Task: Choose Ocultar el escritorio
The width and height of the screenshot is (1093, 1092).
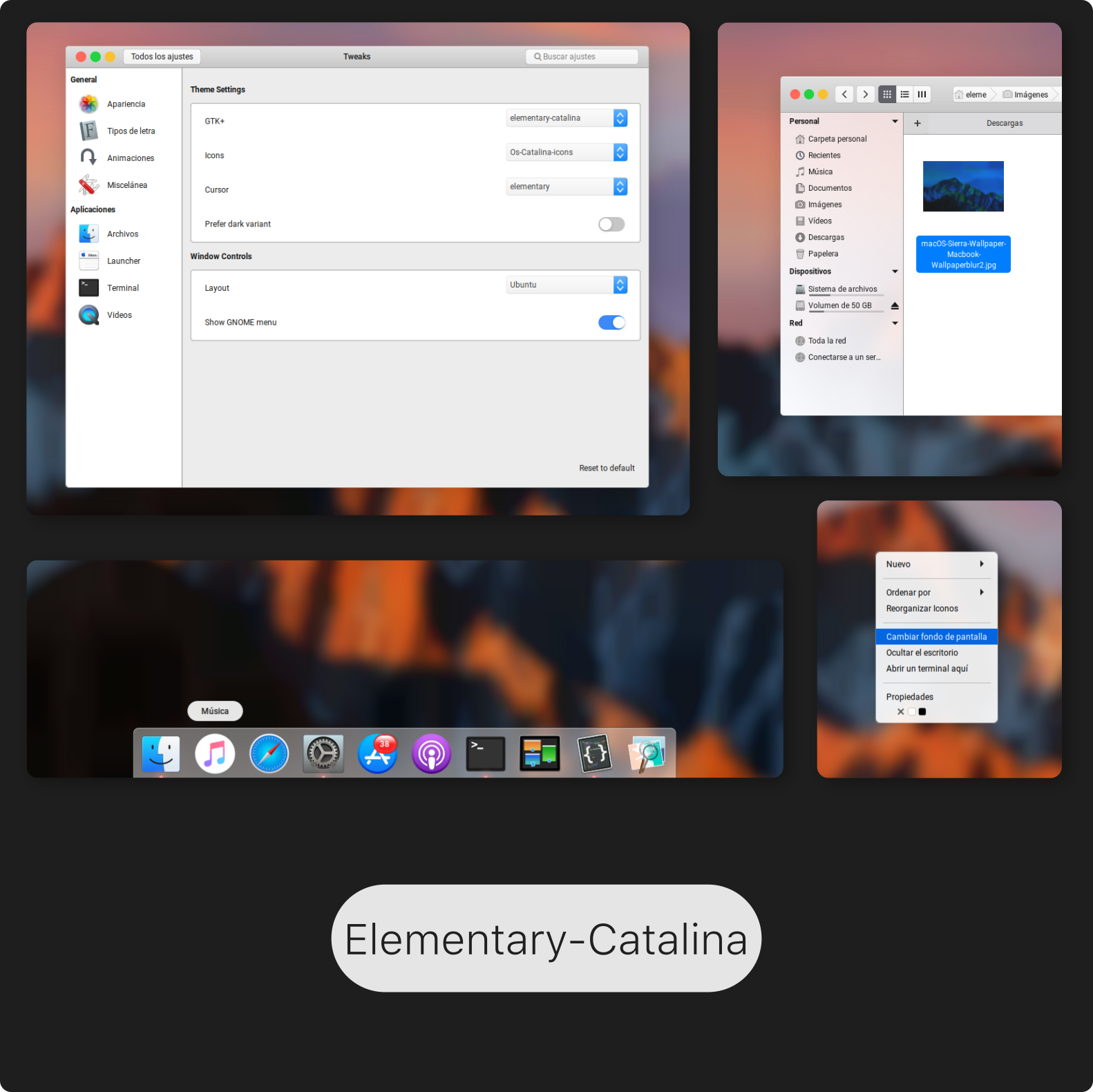Action: coord(936,652)
